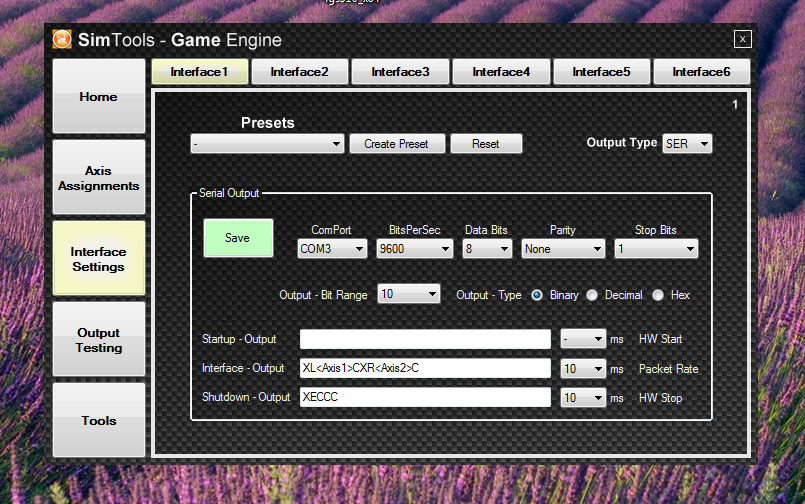Close the Game Engine window
The width and height of the screenshot is (805, 504).
pyautogui.click(x=742, y=39)
